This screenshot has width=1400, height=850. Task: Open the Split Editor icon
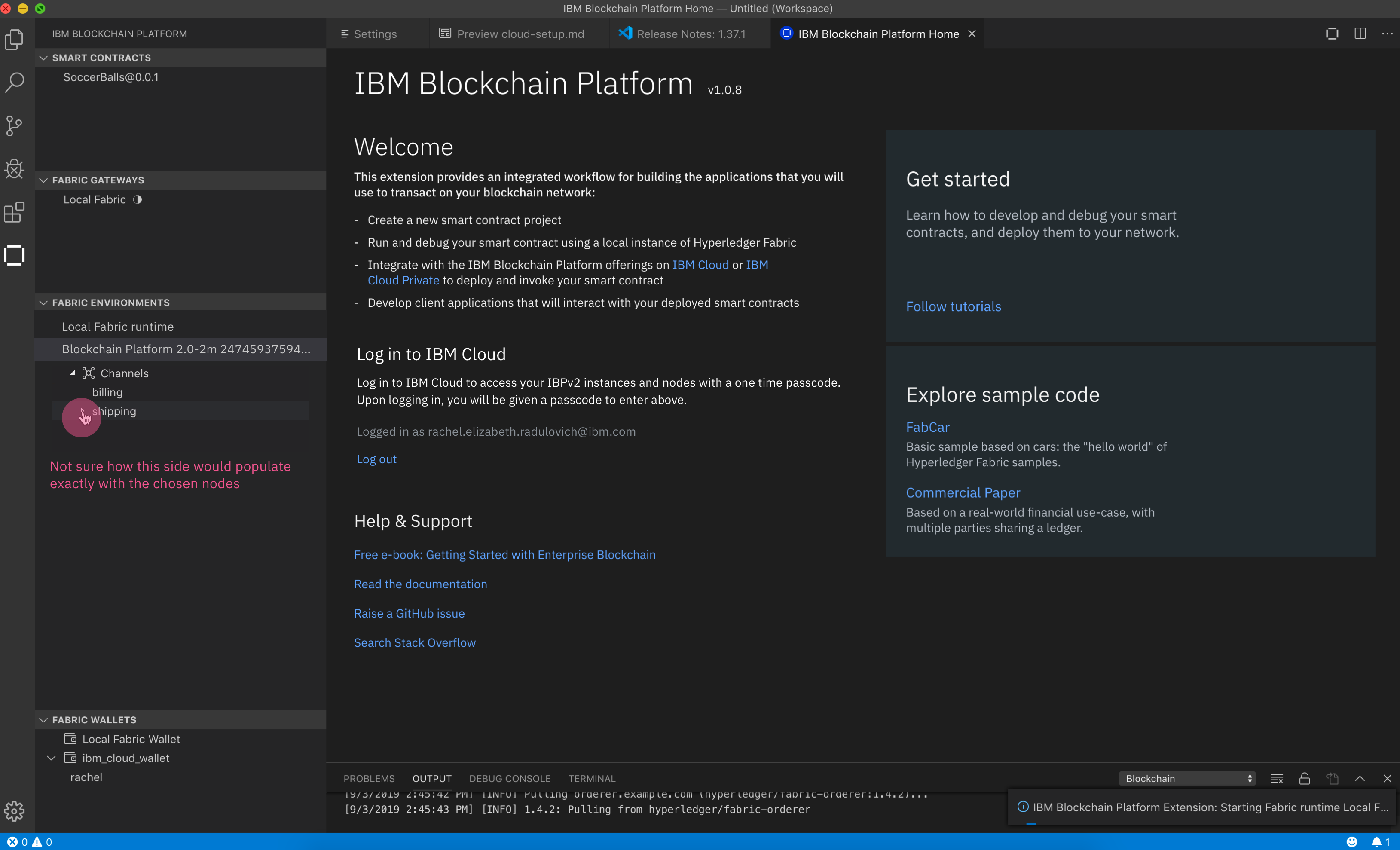[x=1360, y=34]
